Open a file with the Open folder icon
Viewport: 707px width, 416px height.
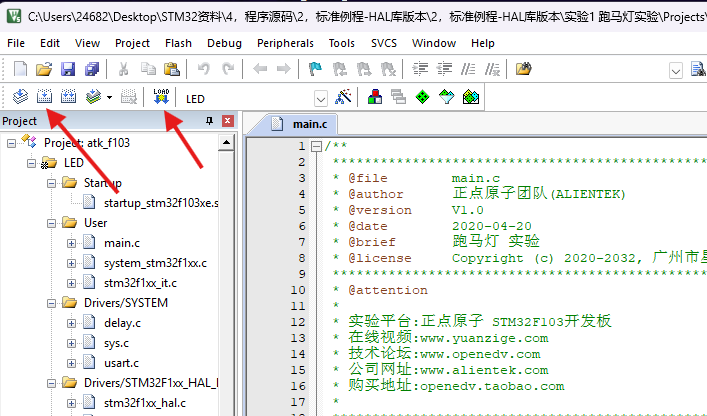44,69
